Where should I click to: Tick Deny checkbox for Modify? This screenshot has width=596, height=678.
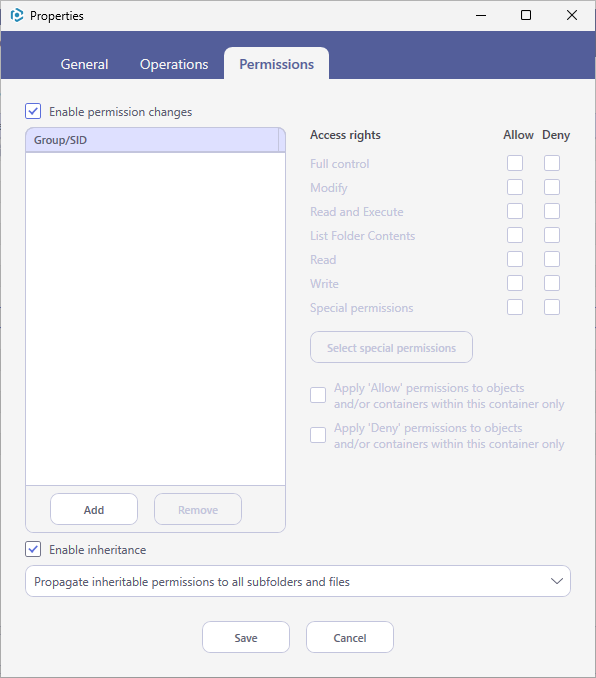click(x=552, y=187)
